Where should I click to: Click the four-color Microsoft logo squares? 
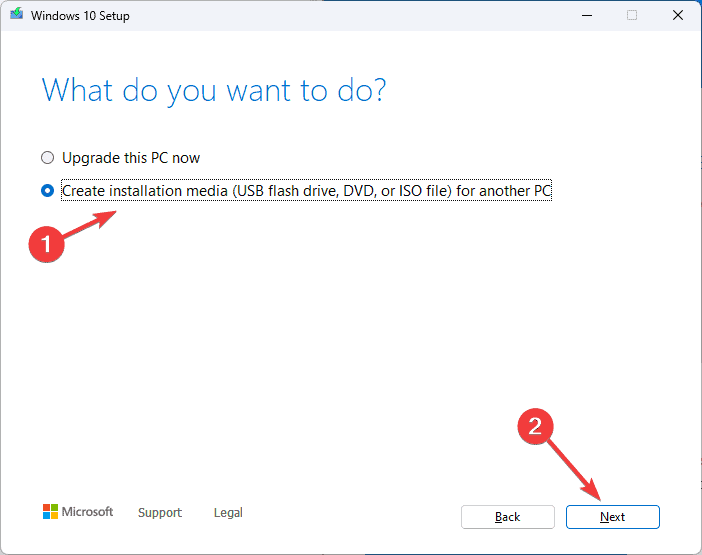point(50,512)
